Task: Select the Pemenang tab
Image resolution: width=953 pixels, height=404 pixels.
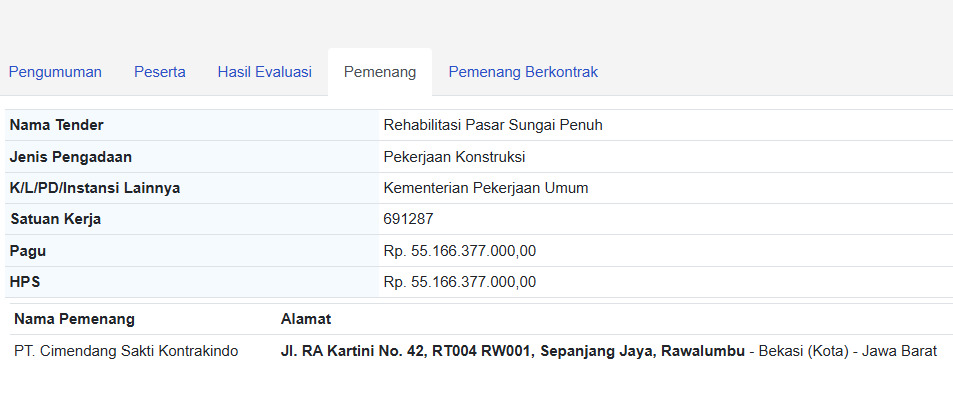Action: [380, 72]
